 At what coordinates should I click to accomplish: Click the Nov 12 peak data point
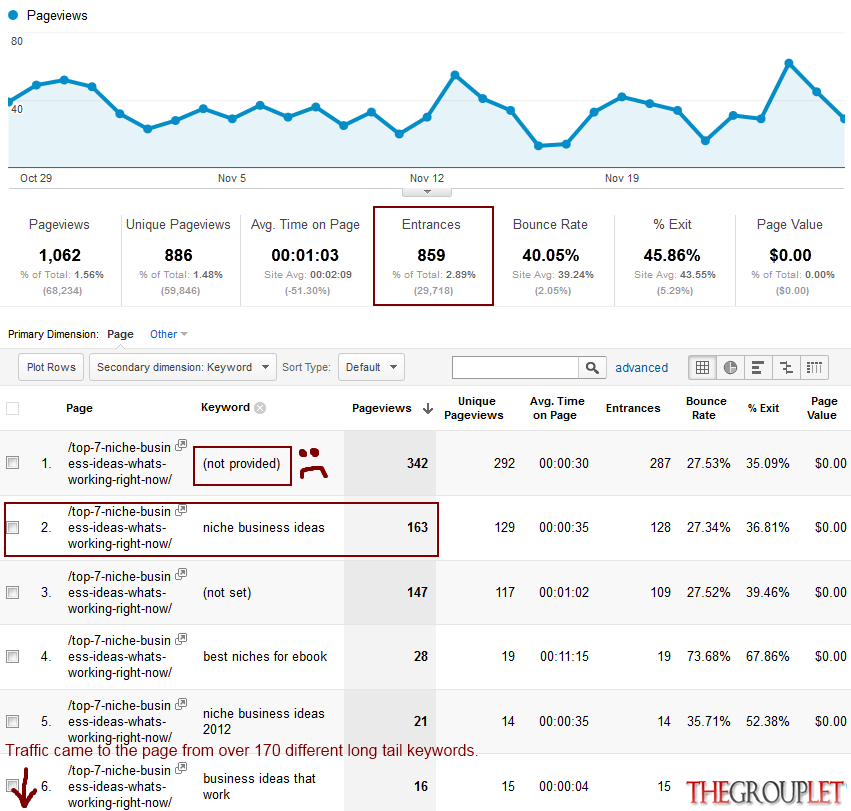(x=455, y=74)
